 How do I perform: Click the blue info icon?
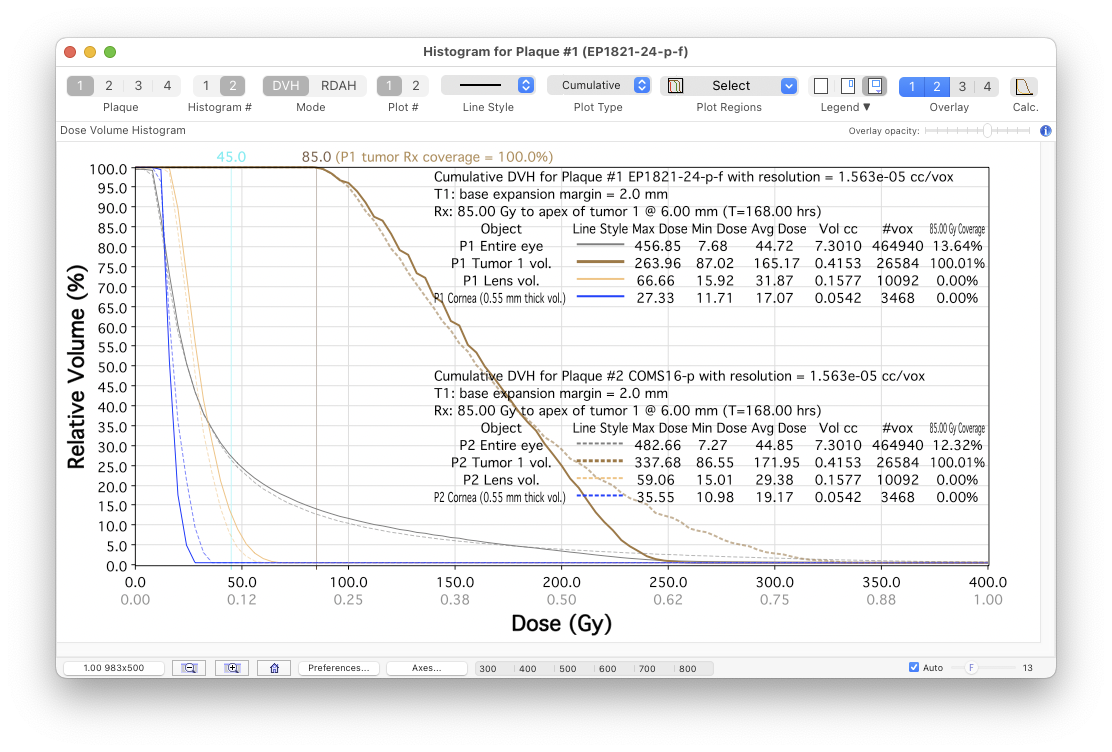[x=1046, y=131]
